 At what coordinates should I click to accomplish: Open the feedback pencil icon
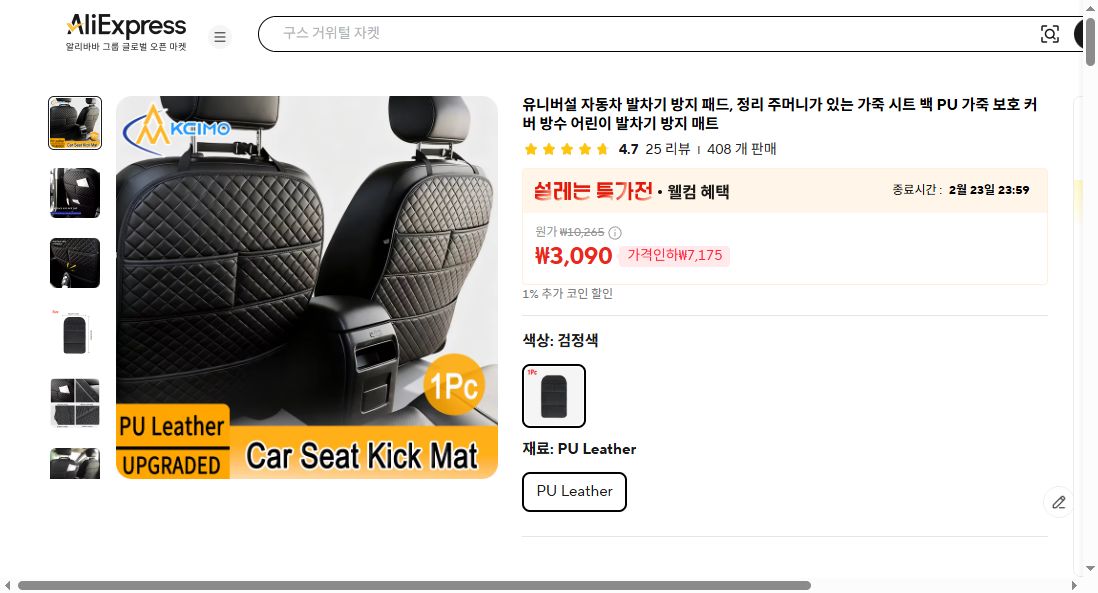1059,502
